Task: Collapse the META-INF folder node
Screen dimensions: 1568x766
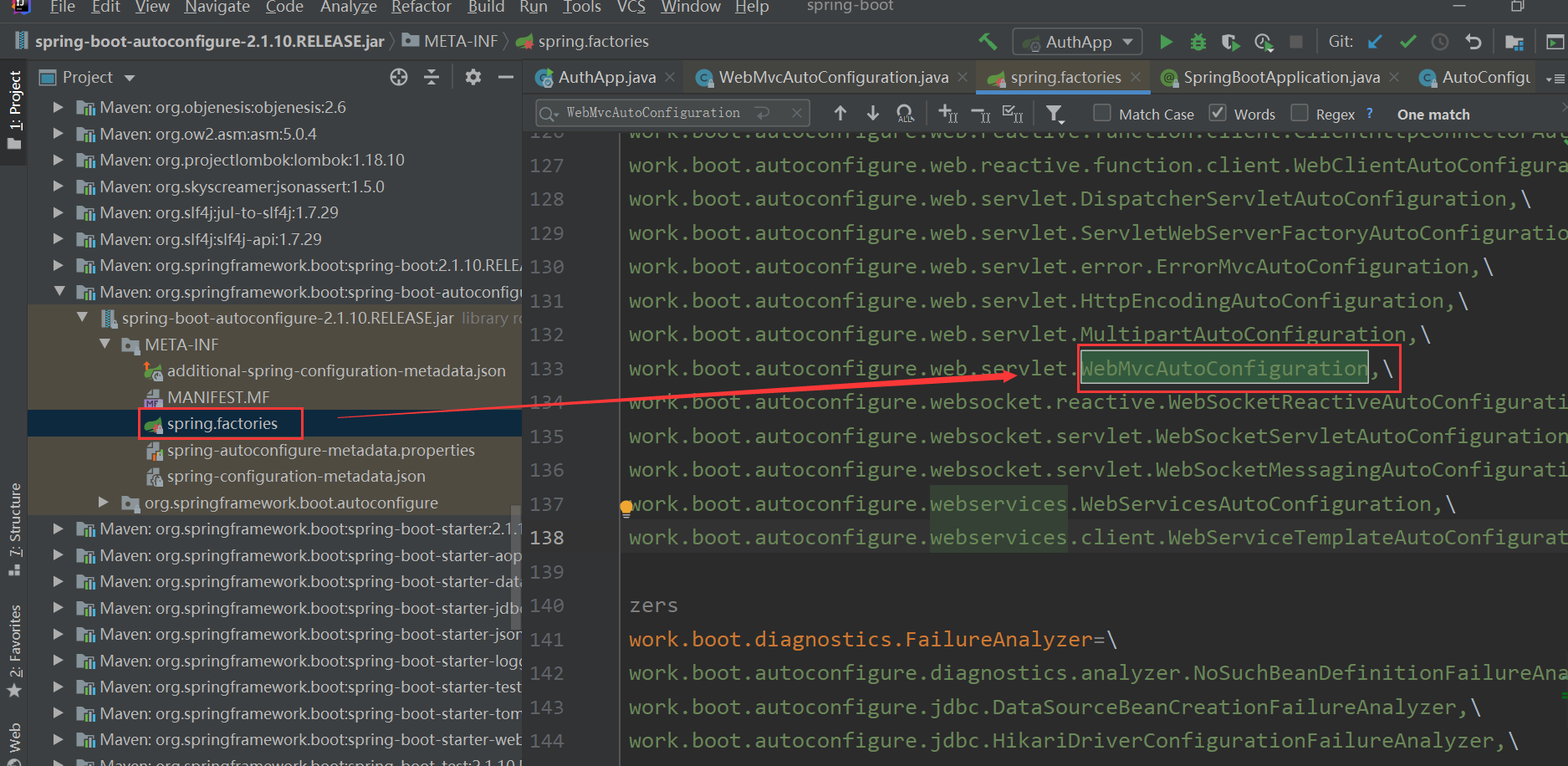Action: [105, 345]
